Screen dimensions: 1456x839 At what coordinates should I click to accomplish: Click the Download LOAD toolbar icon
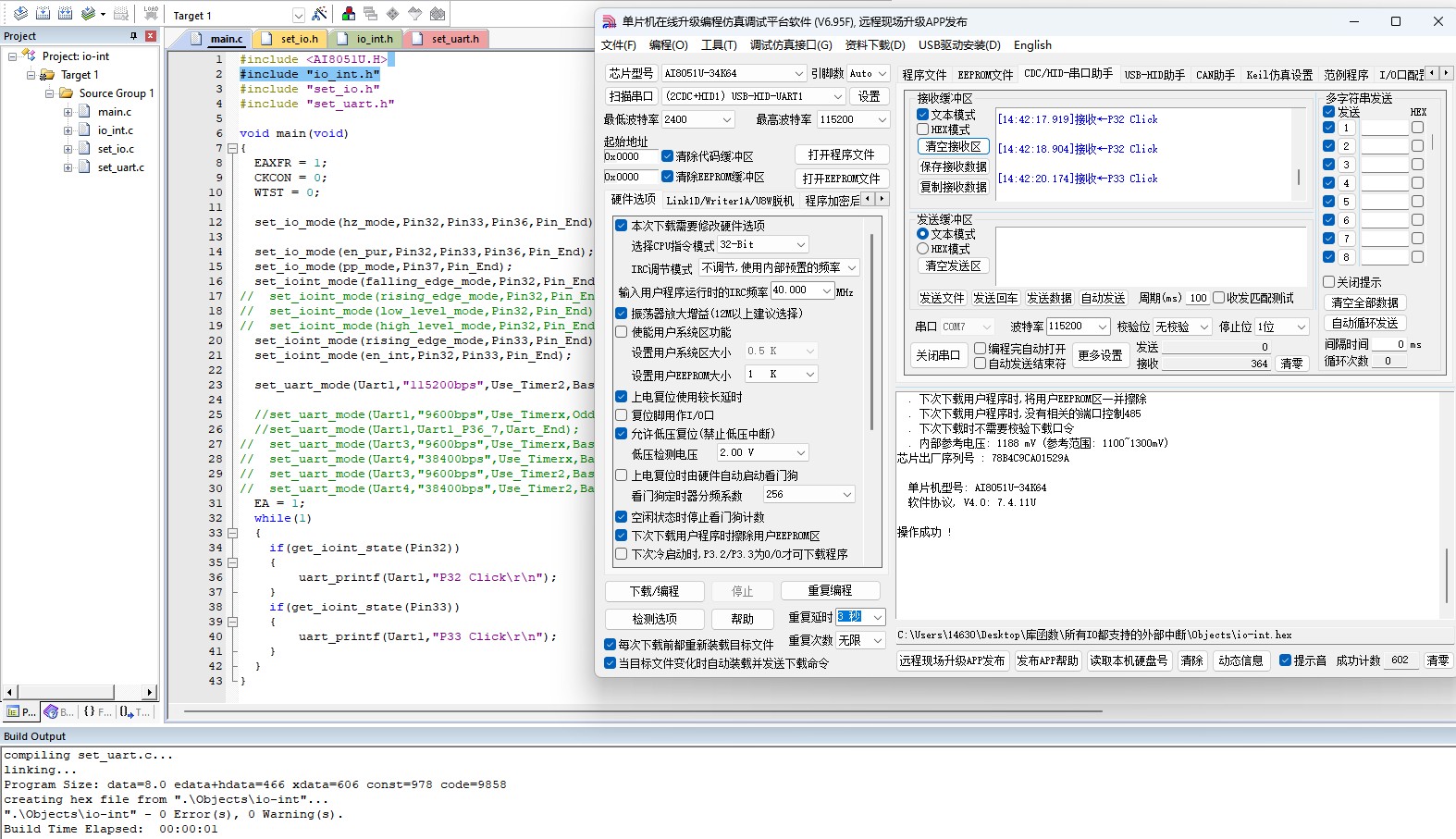pyautogui.click(x=151, y=14)
